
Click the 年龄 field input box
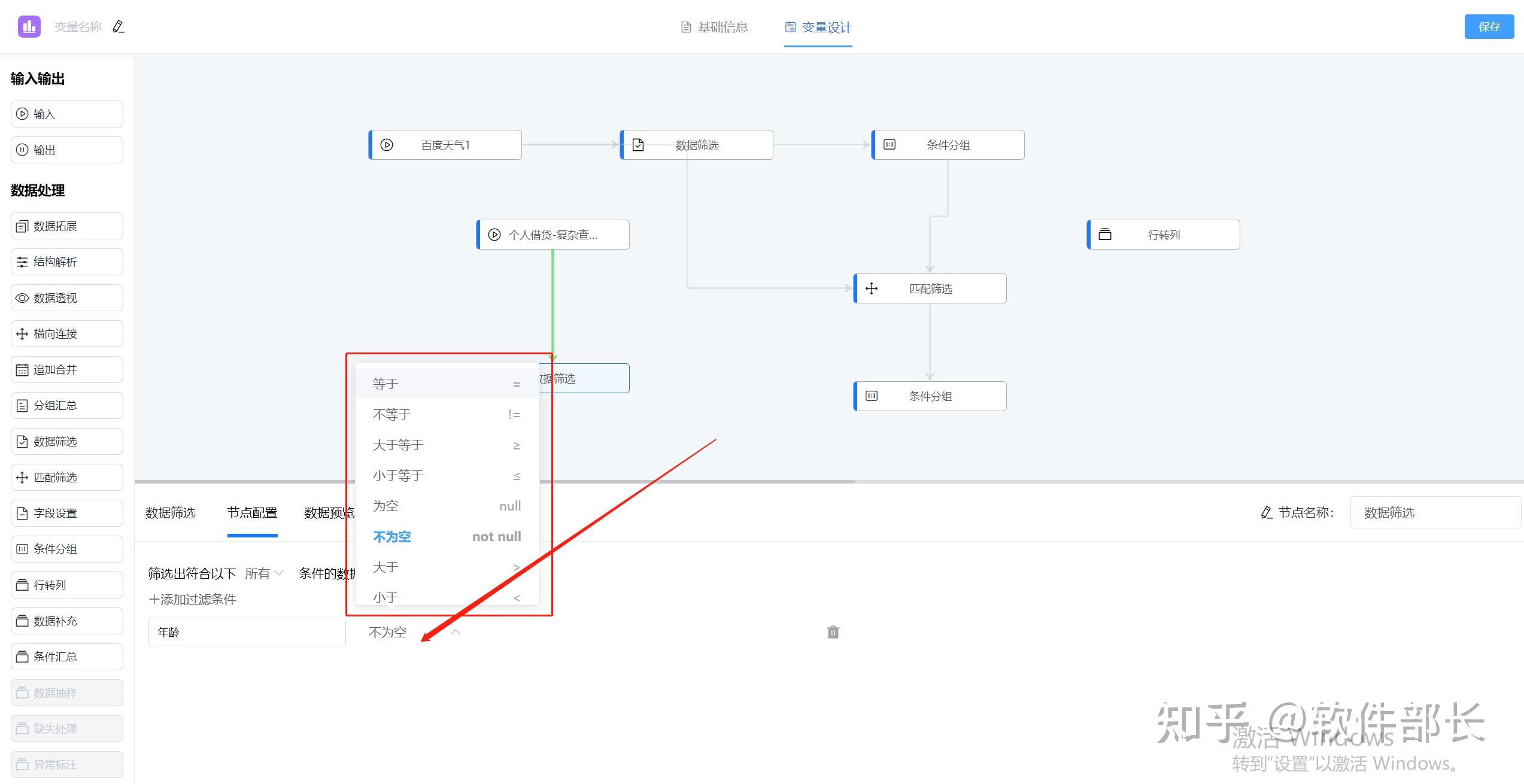click(x=247, y=632)
